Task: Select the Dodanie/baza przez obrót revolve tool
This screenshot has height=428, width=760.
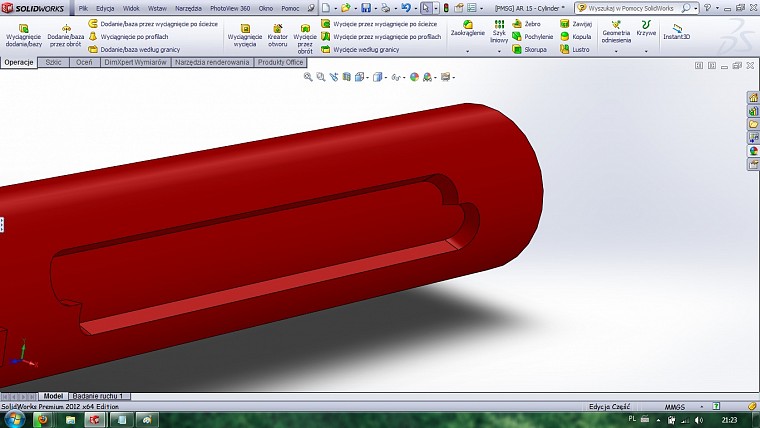Action: [66, 35]
